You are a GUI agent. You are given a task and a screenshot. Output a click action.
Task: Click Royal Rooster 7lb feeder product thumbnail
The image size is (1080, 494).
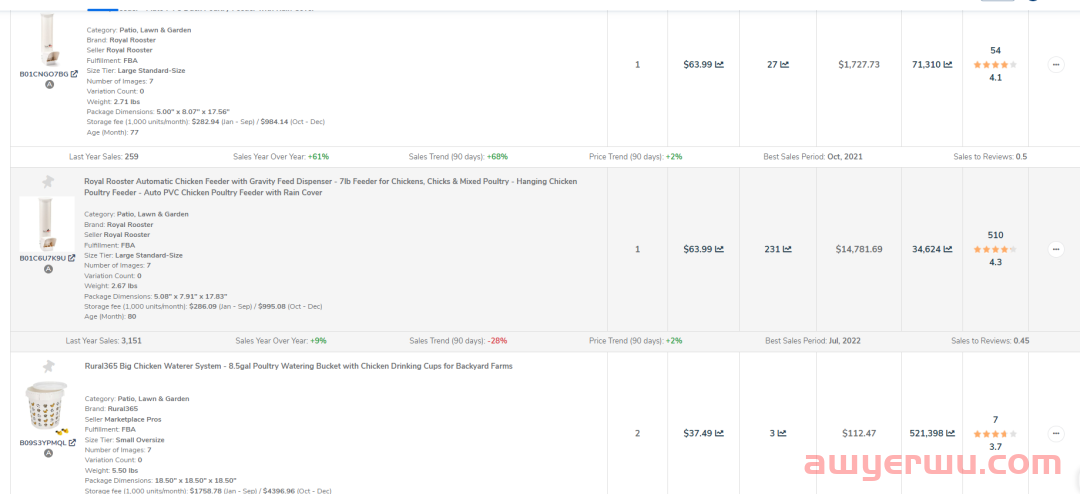[46, 224]
